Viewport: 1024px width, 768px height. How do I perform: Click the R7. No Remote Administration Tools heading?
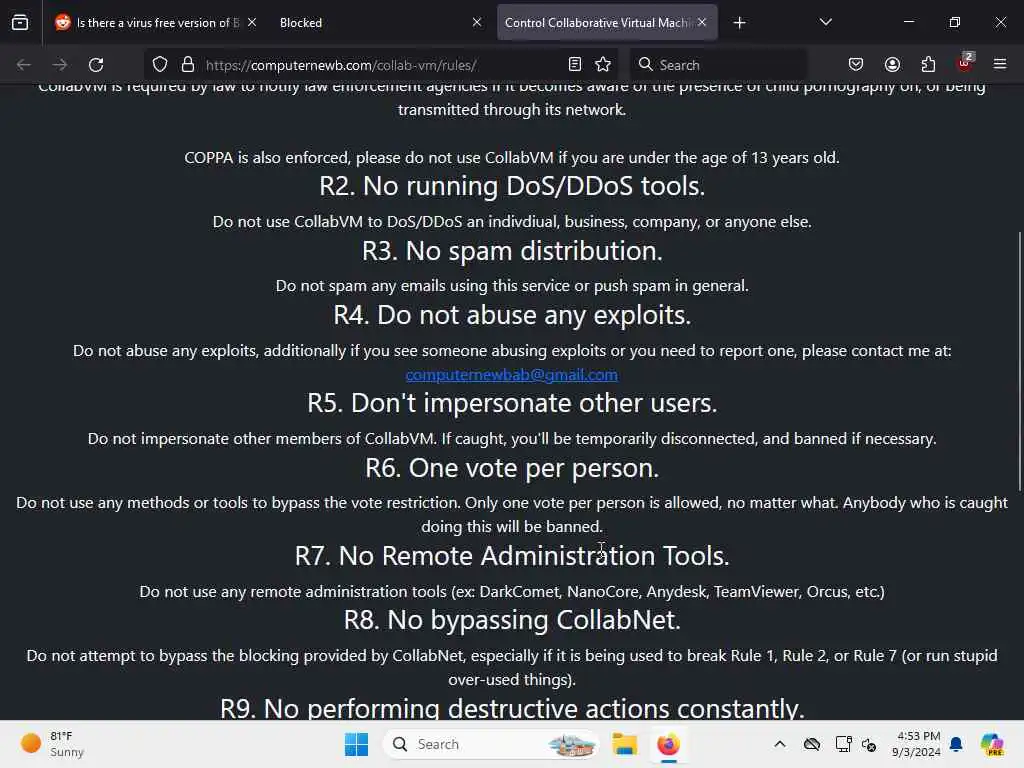[512, 556]
